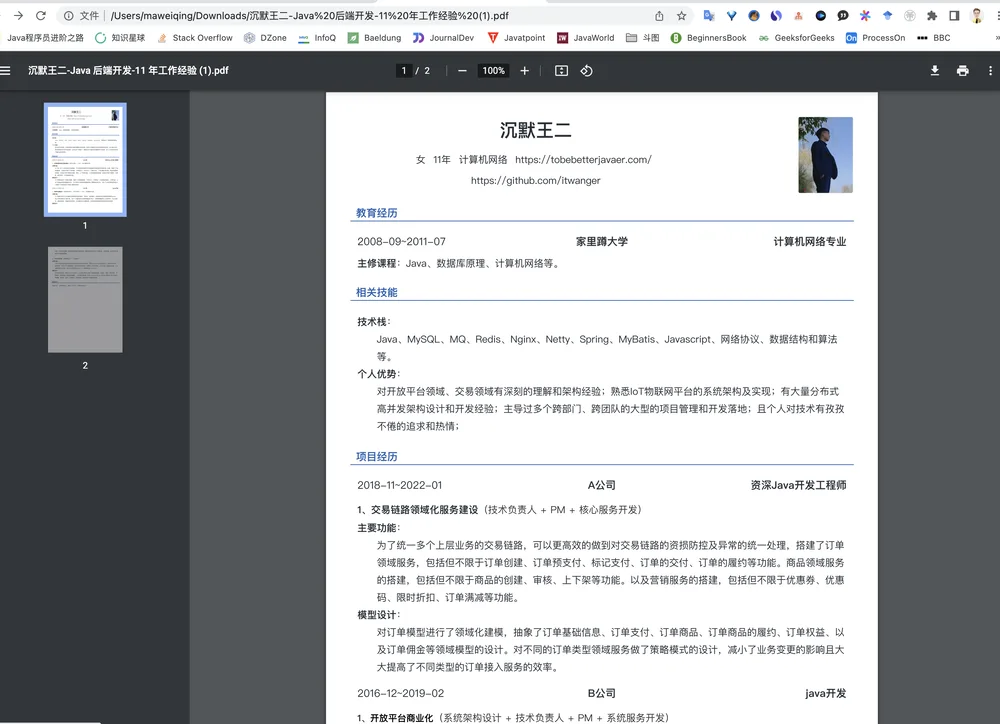
Task: Open the github.com/itwanger link
Action: click(x=536, y=181)
